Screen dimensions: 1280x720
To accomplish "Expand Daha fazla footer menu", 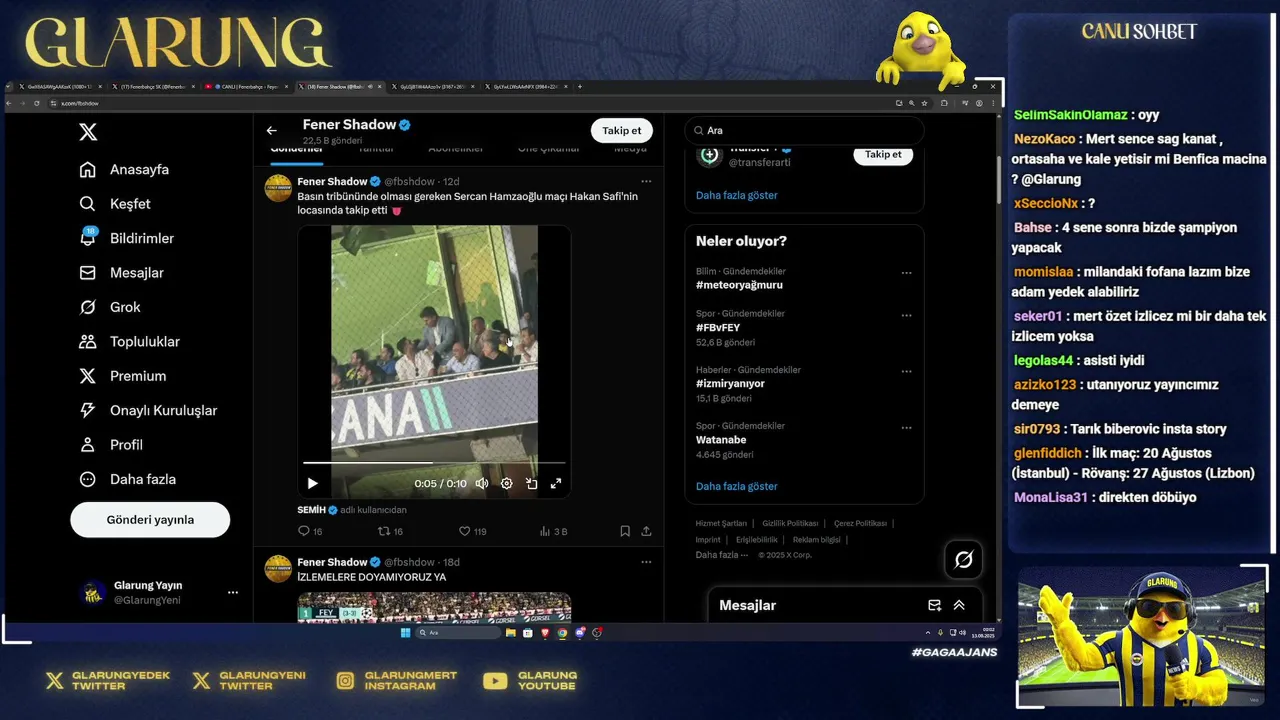I will (x=721, y=555).
